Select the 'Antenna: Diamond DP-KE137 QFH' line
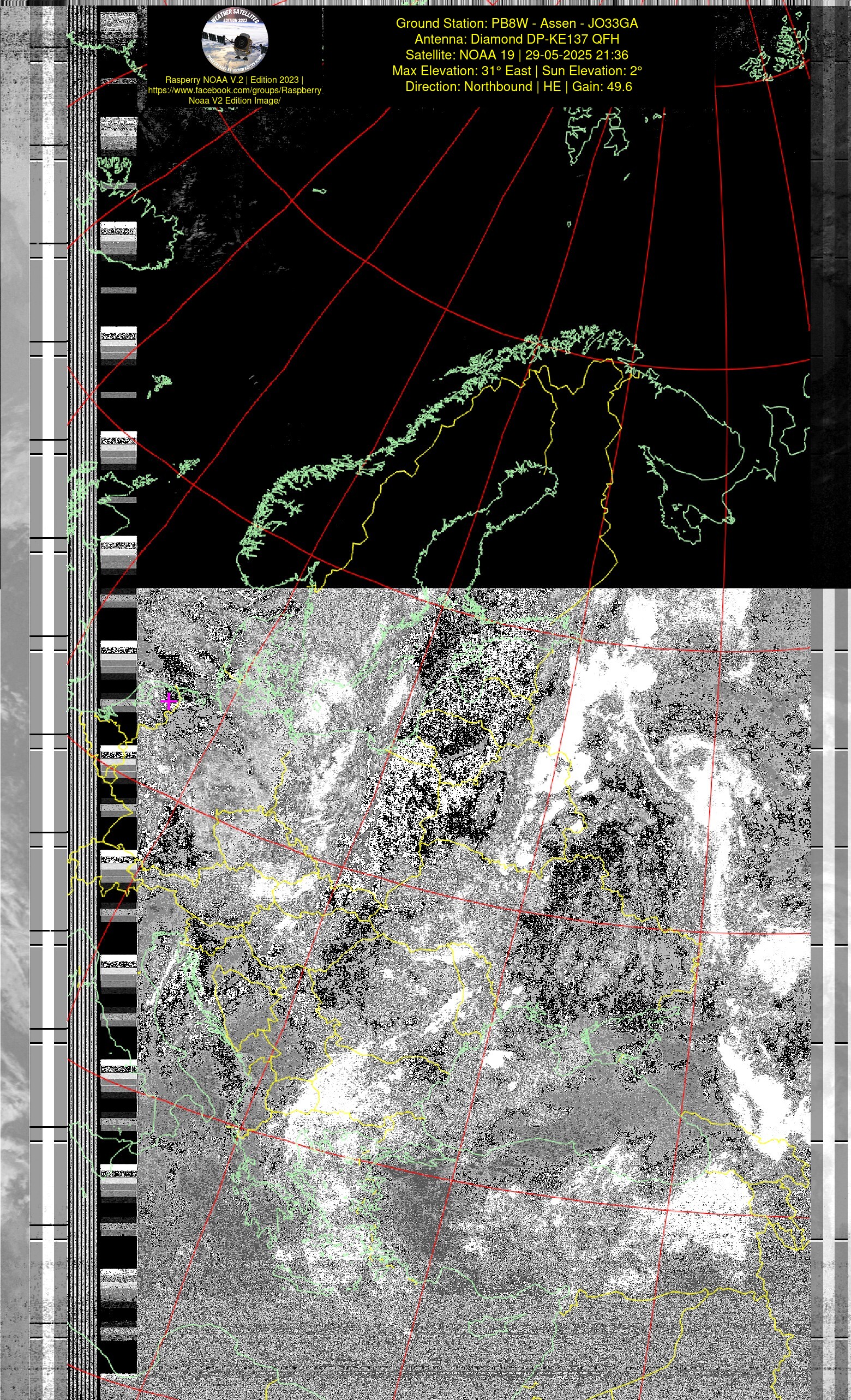Image resolution: width=851 pixels, height=1400 pixels. [517, 39]
